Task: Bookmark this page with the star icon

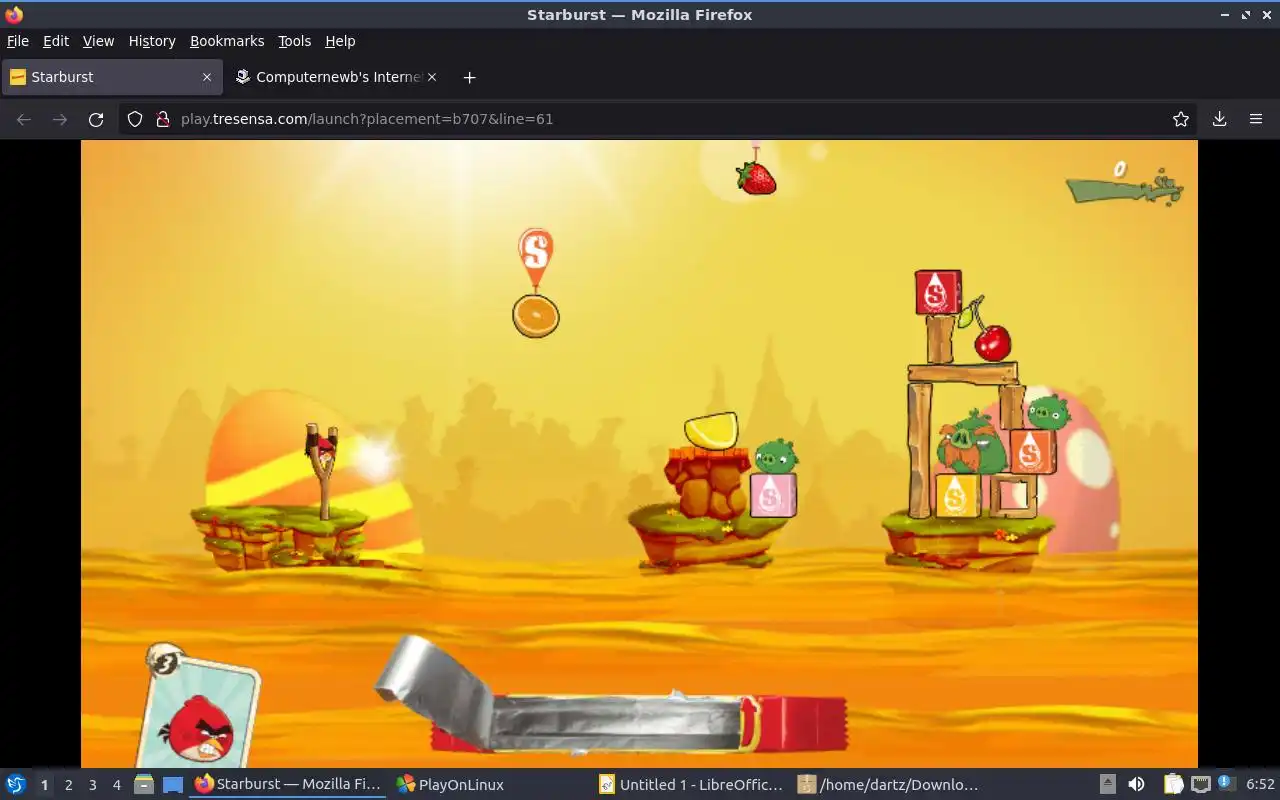Action: click(x=1181, y=119)
